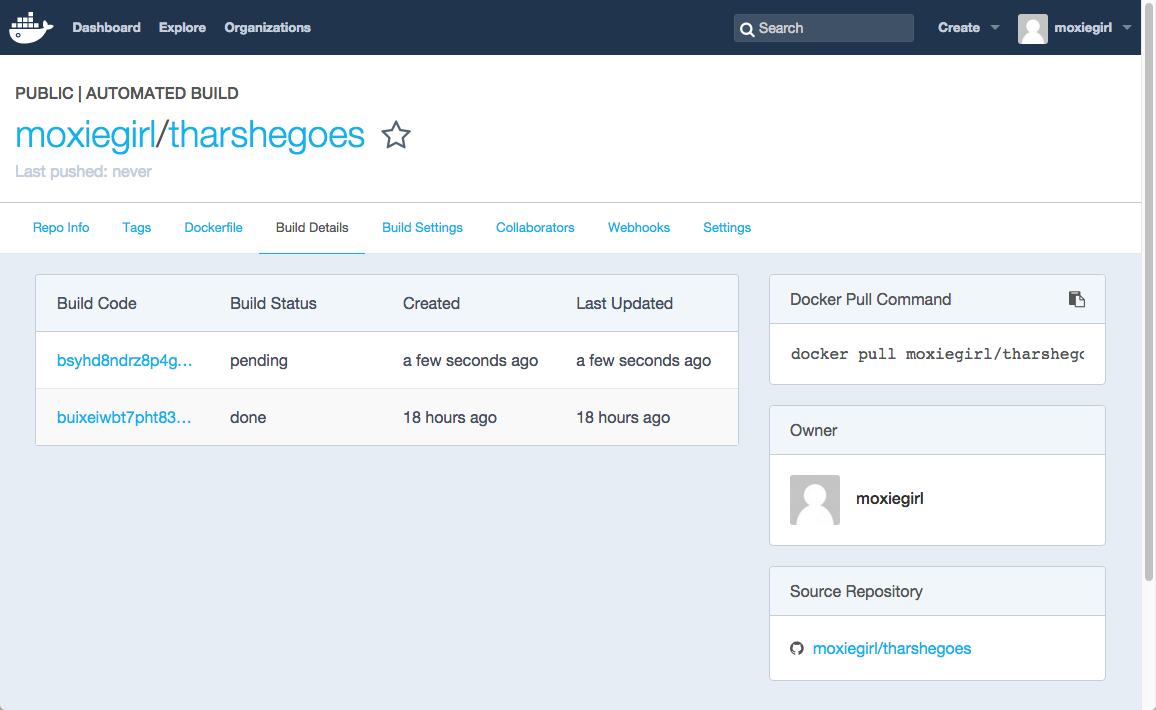The width and height of the screenshot is (1156, 710).
Task: Copy the Docker pull command
Action: [x=1077, y=299]
